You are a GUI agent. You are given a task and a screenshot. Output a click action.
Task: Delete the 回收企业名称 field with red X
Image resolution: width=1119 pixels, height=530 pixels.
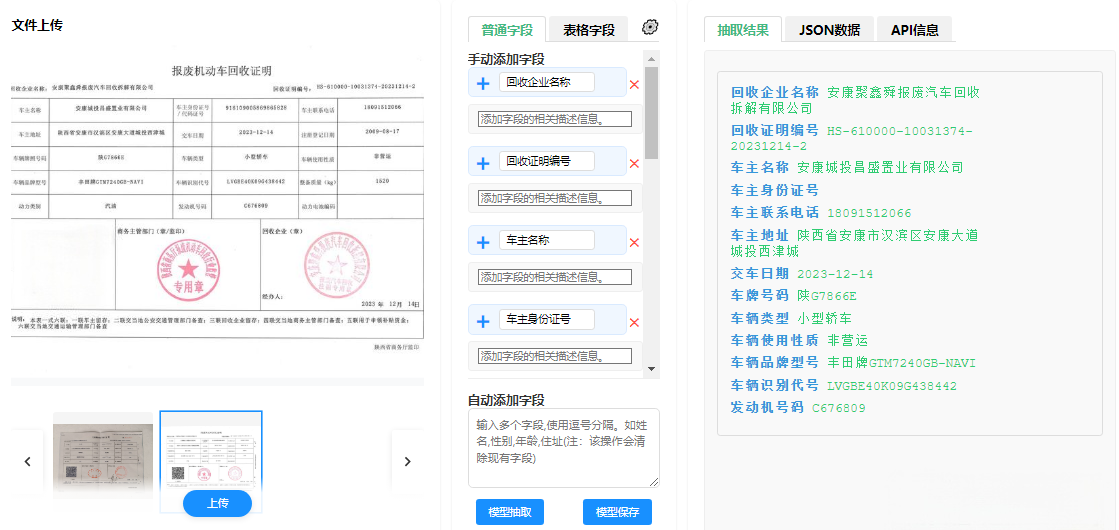pos(634,84)
